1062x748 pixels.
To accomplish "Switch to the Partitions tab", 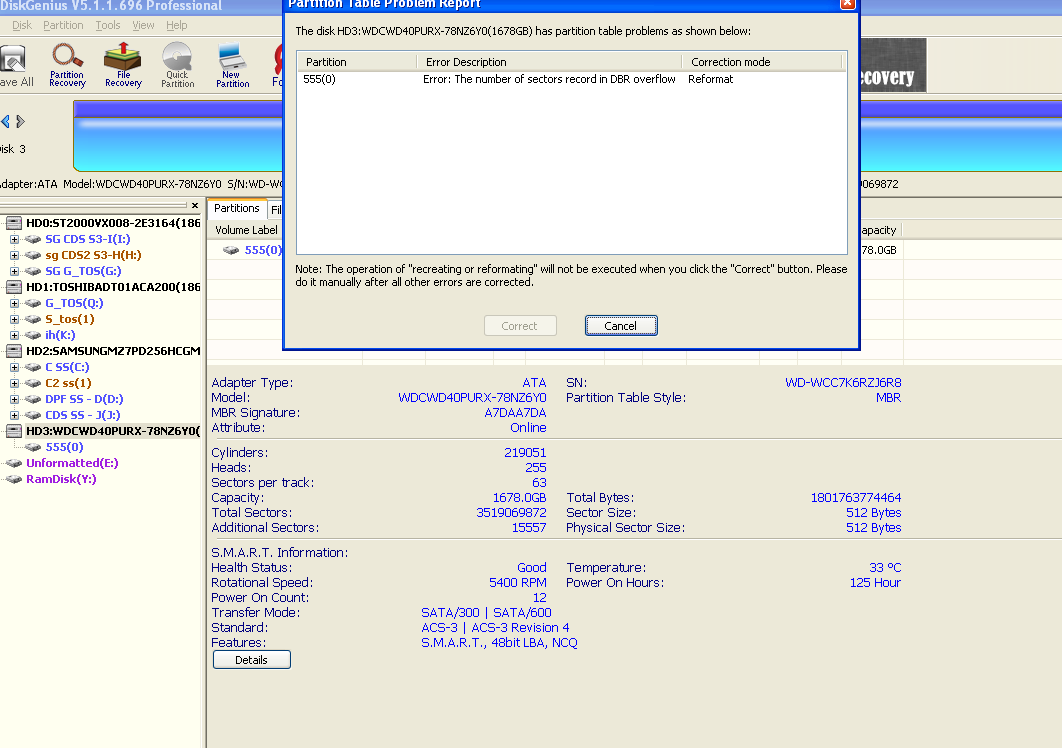I will point(236,208).
